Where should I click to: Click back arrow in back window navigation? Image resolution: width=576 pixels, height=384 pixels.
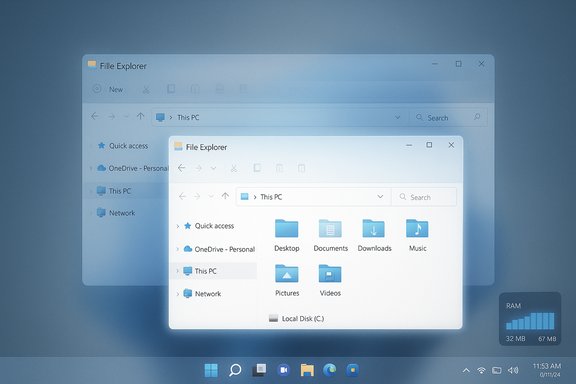tap(95, 116)
